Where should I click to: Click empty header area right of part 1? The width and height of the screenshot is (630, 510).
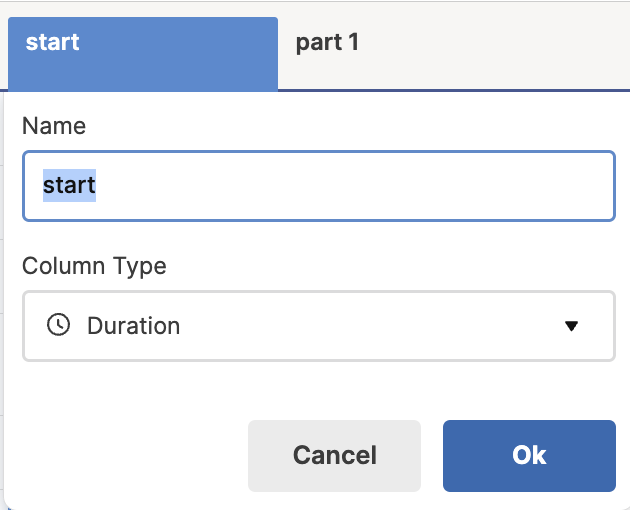coord(500,45)
